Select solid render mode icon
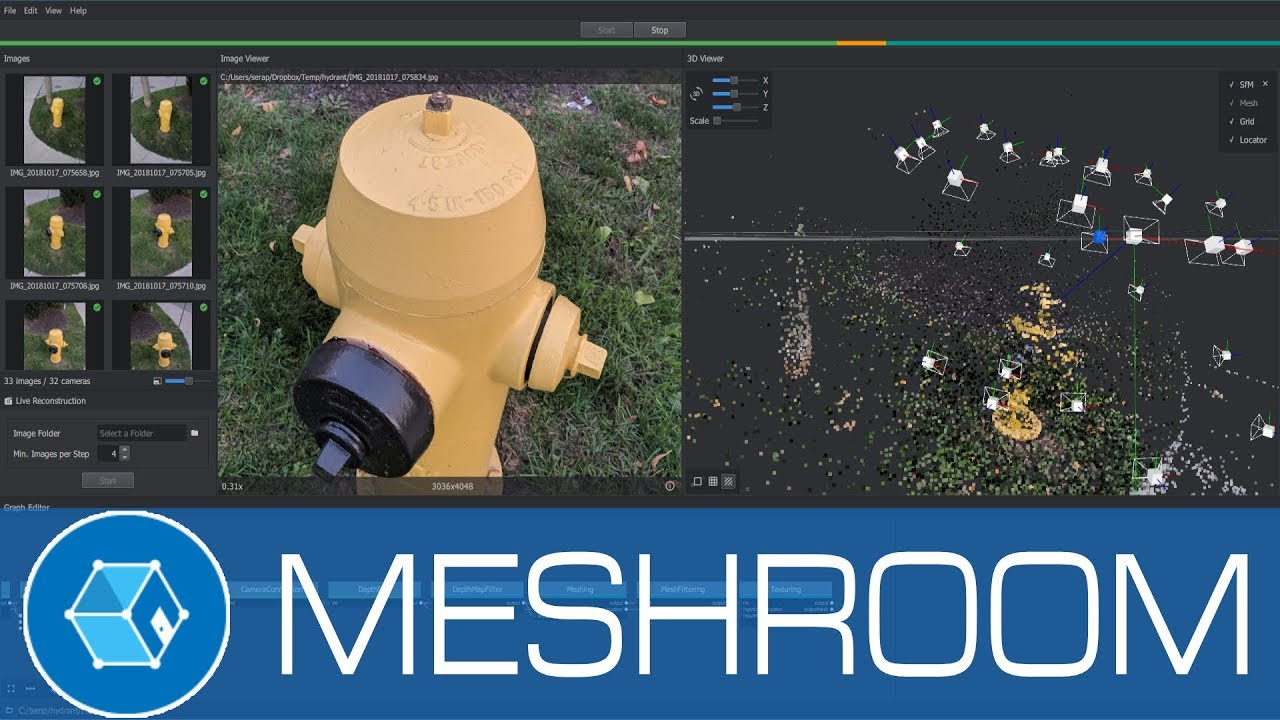This screenshot has width=1280, height=720. 697,481
